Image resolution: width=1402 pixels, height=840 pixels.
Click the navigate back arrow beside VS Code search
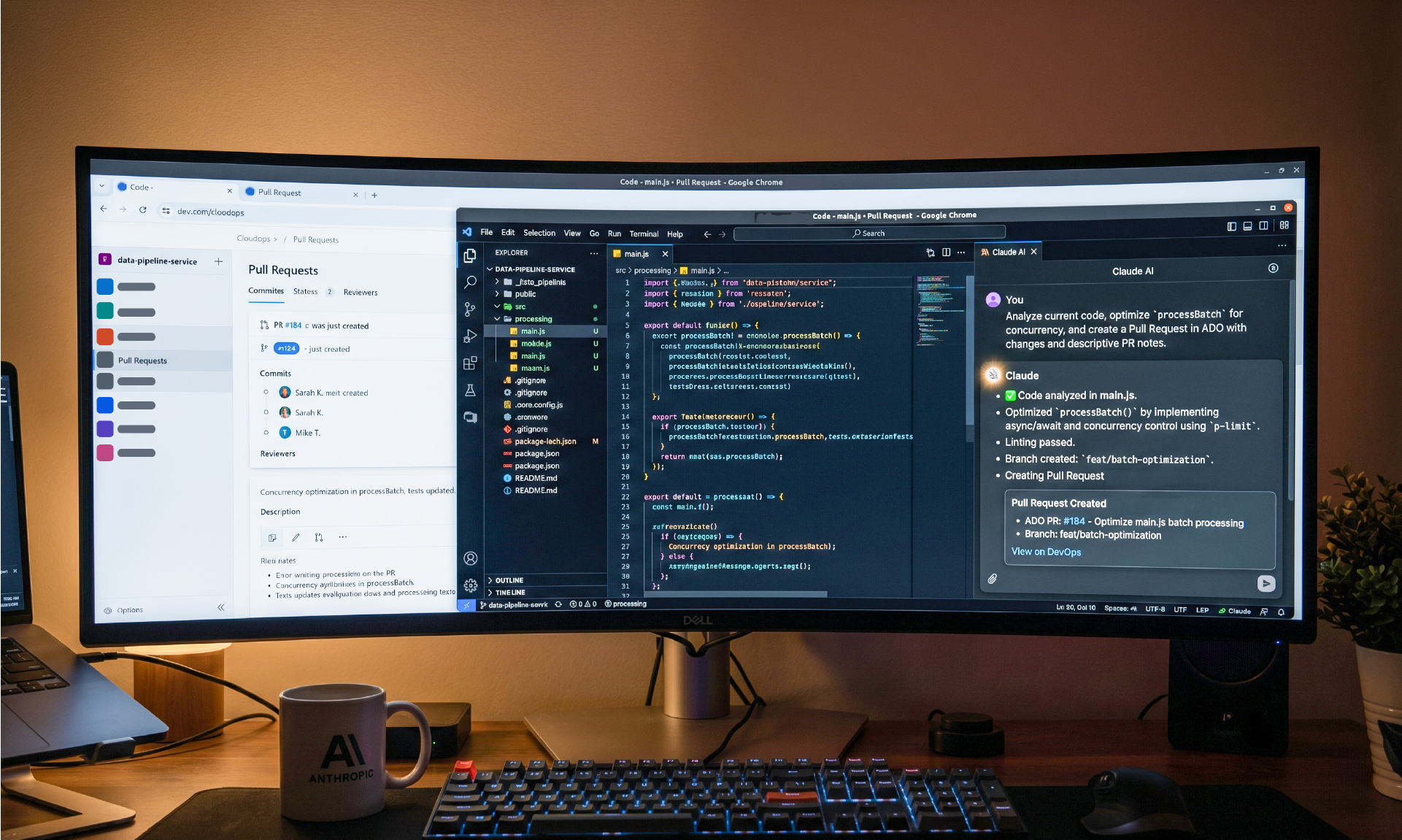706,234
